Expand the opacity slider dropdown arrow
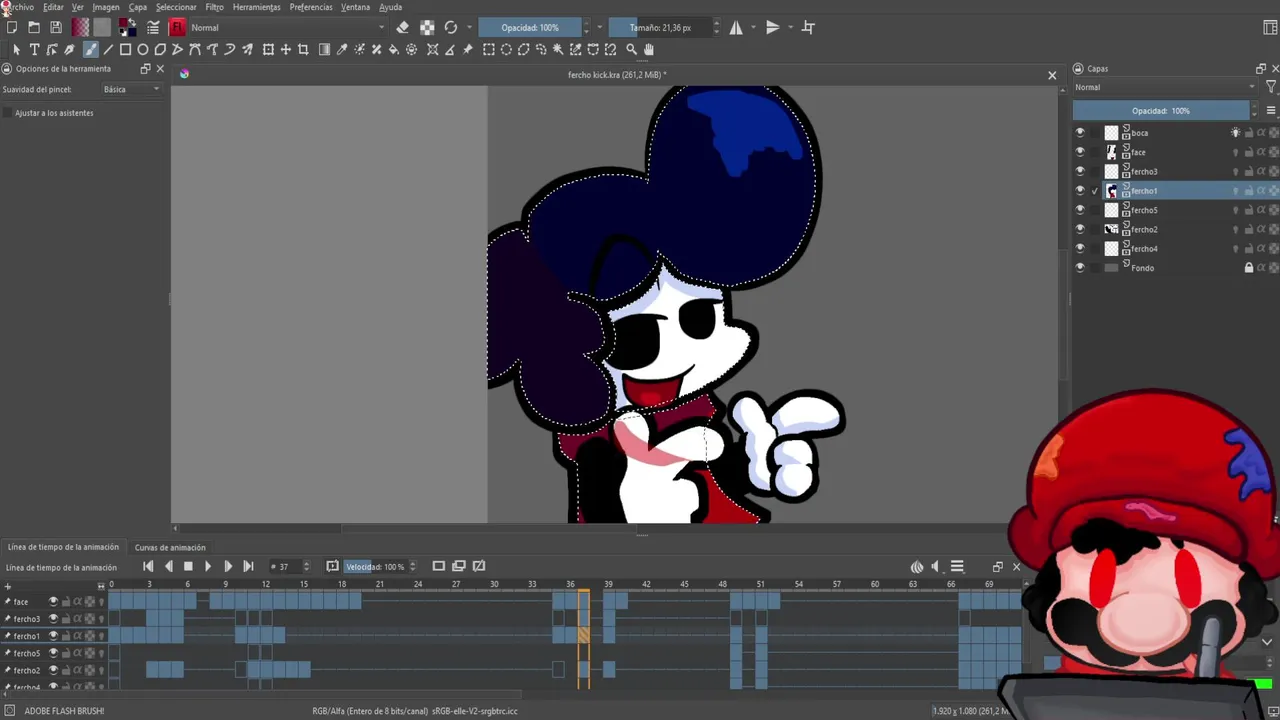1280x720 pixels. [x=600, y=27]
